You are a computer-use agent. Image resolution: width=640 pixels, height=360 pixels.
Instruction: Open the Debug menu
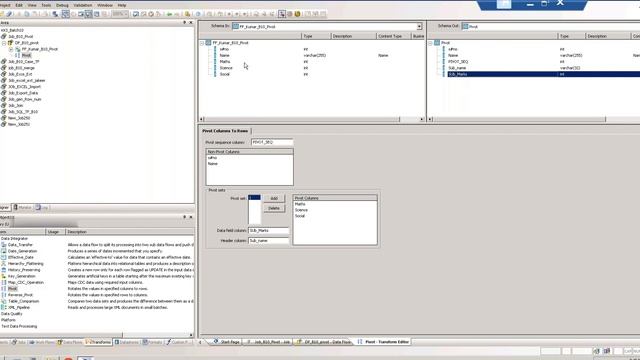click(62, 5)
